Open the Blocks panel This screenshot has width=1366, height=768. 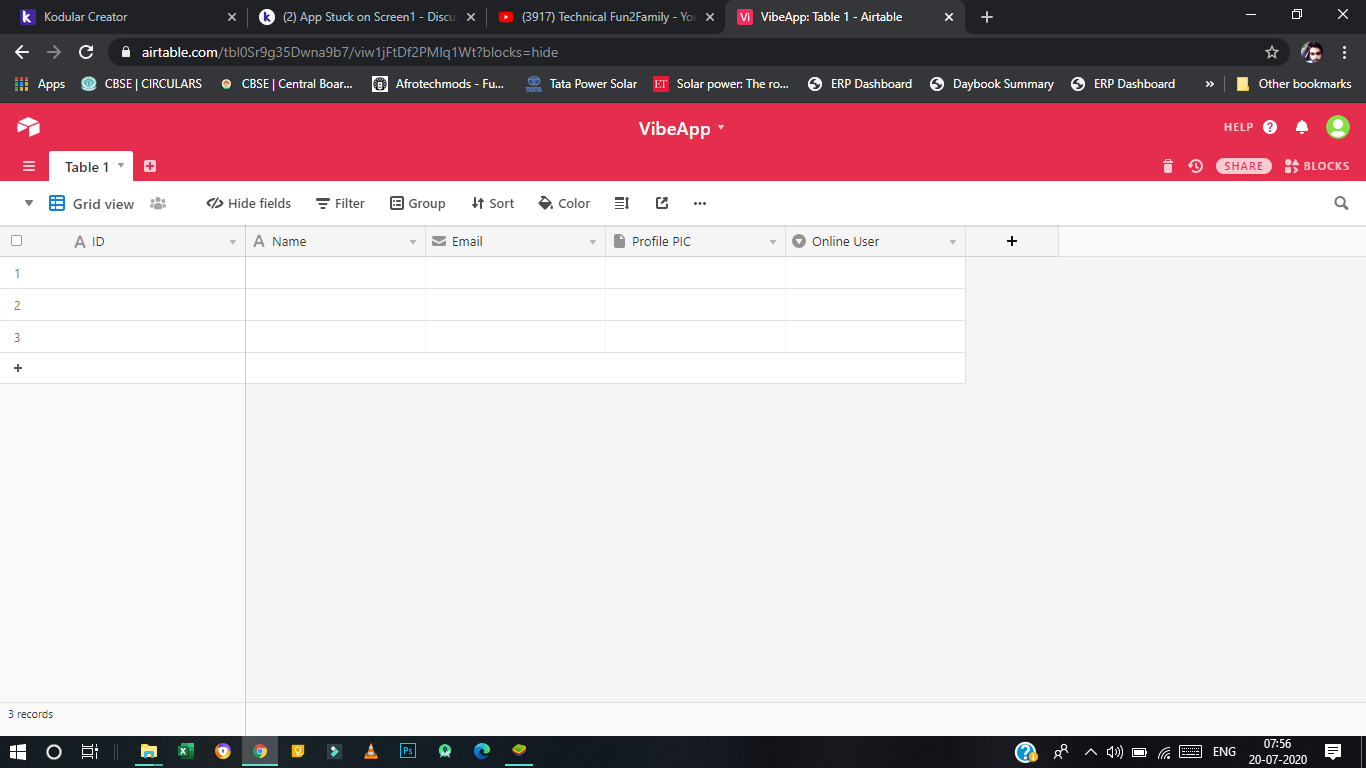1317,166
